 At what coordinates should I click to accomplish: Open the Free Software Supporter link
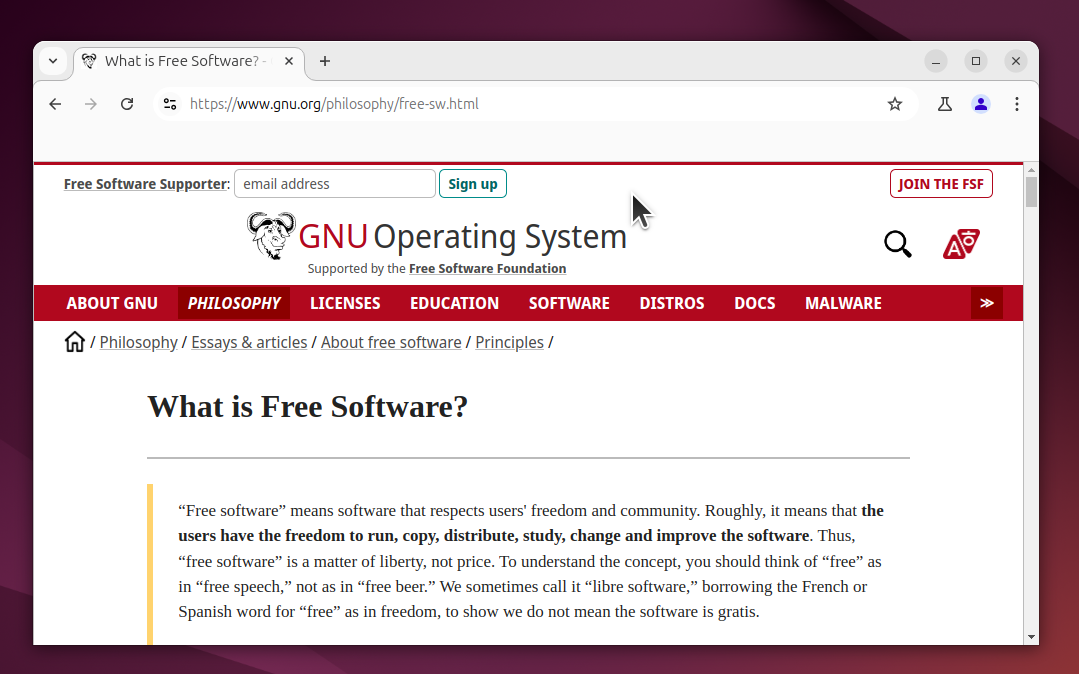pyautogui.click(x=145, y=184)
